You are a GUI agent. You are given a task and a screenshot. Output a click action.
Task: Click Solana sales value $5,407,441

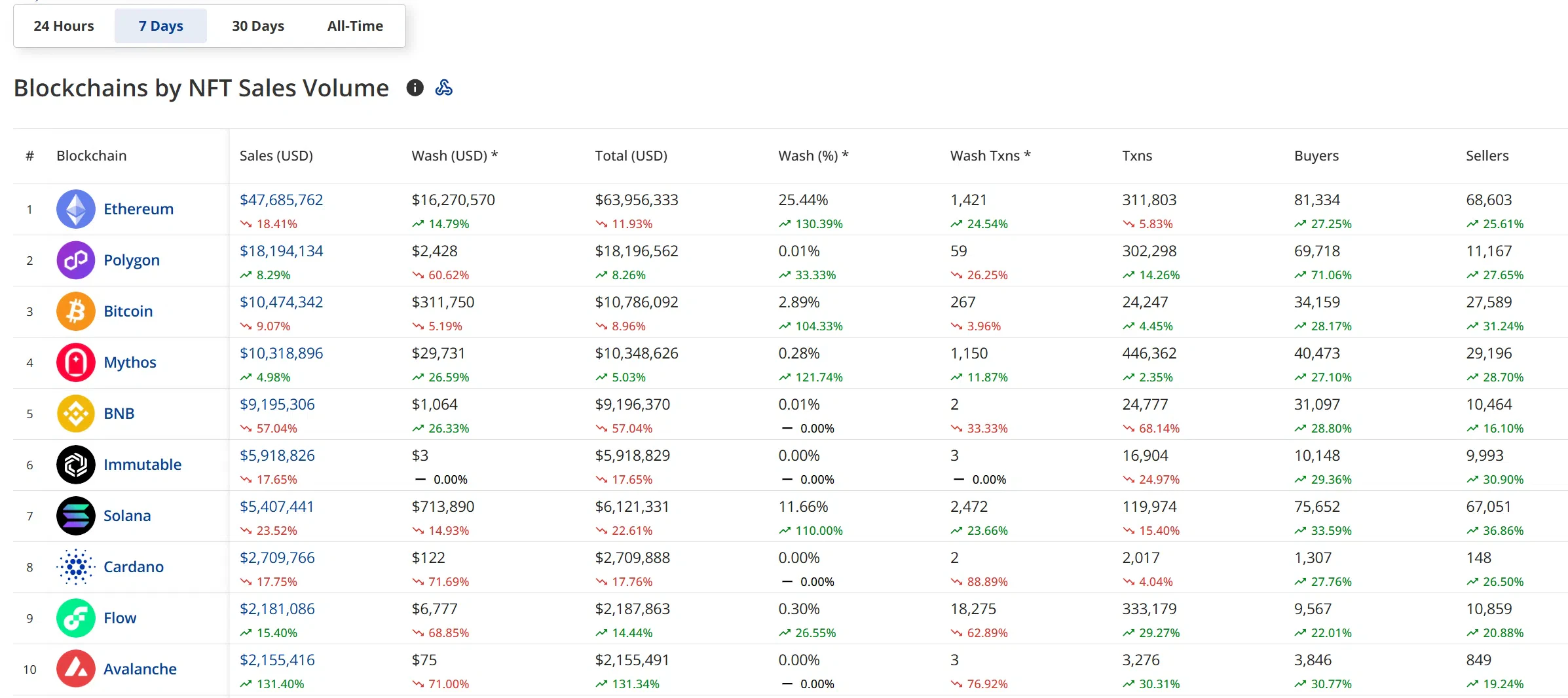tap(277, 507)
